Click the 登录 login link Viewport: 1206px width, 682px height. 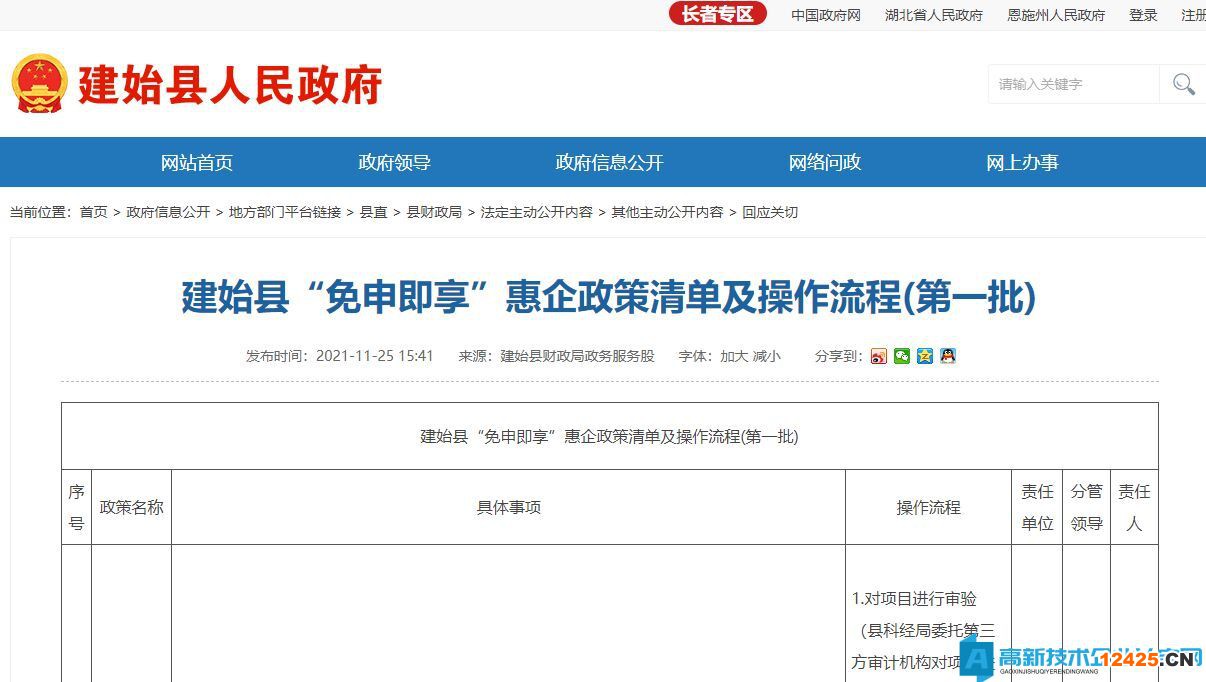point(1142,14)
